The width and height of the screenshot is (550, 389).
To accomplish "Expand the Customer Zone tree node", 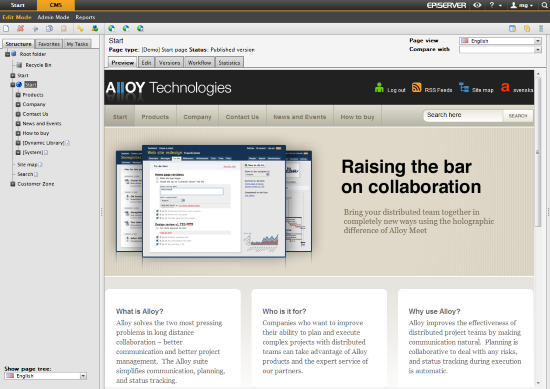I will pos(13,184).
